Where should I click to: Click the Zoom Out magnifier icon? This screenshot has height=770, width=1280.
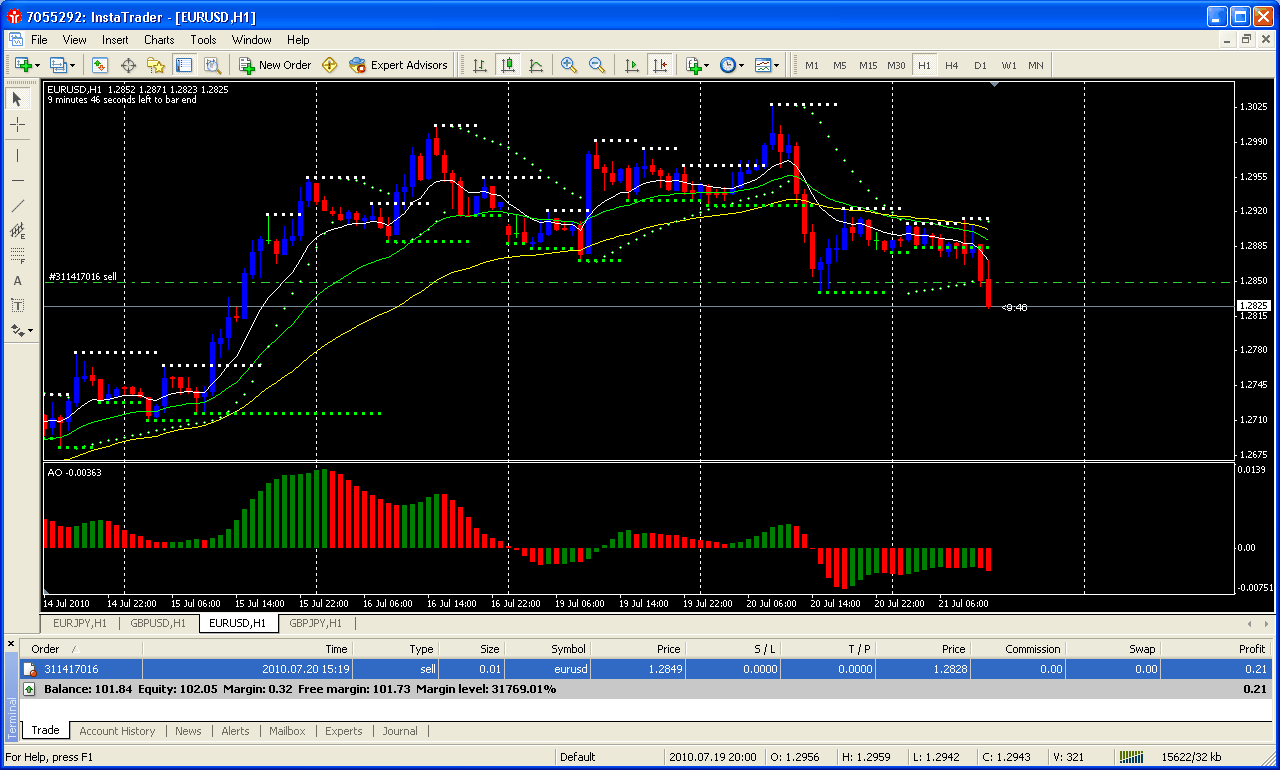coord(597,65)
